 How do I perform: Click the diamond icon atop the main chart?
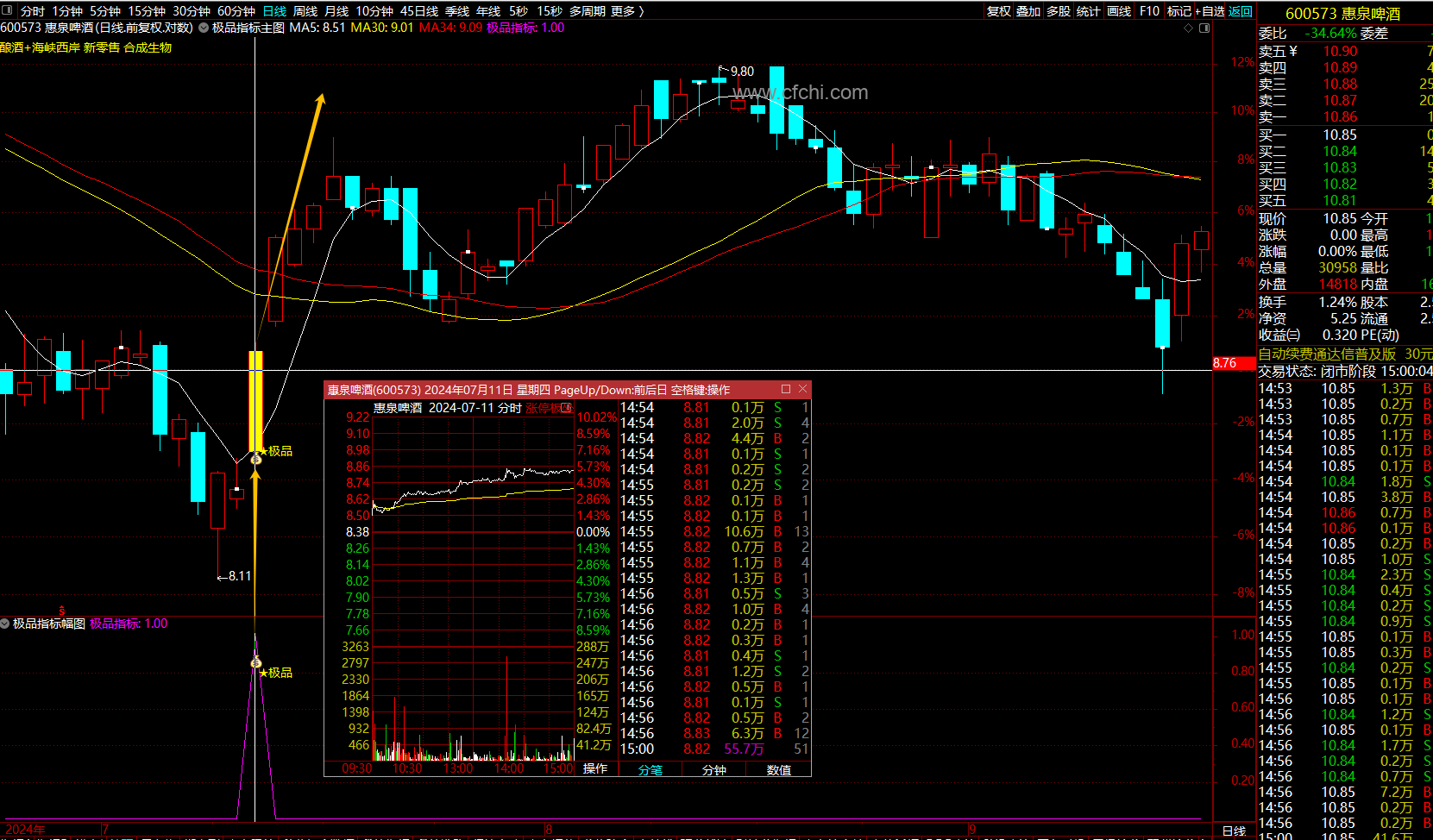pyautogui.click(x=1188, y=28)
